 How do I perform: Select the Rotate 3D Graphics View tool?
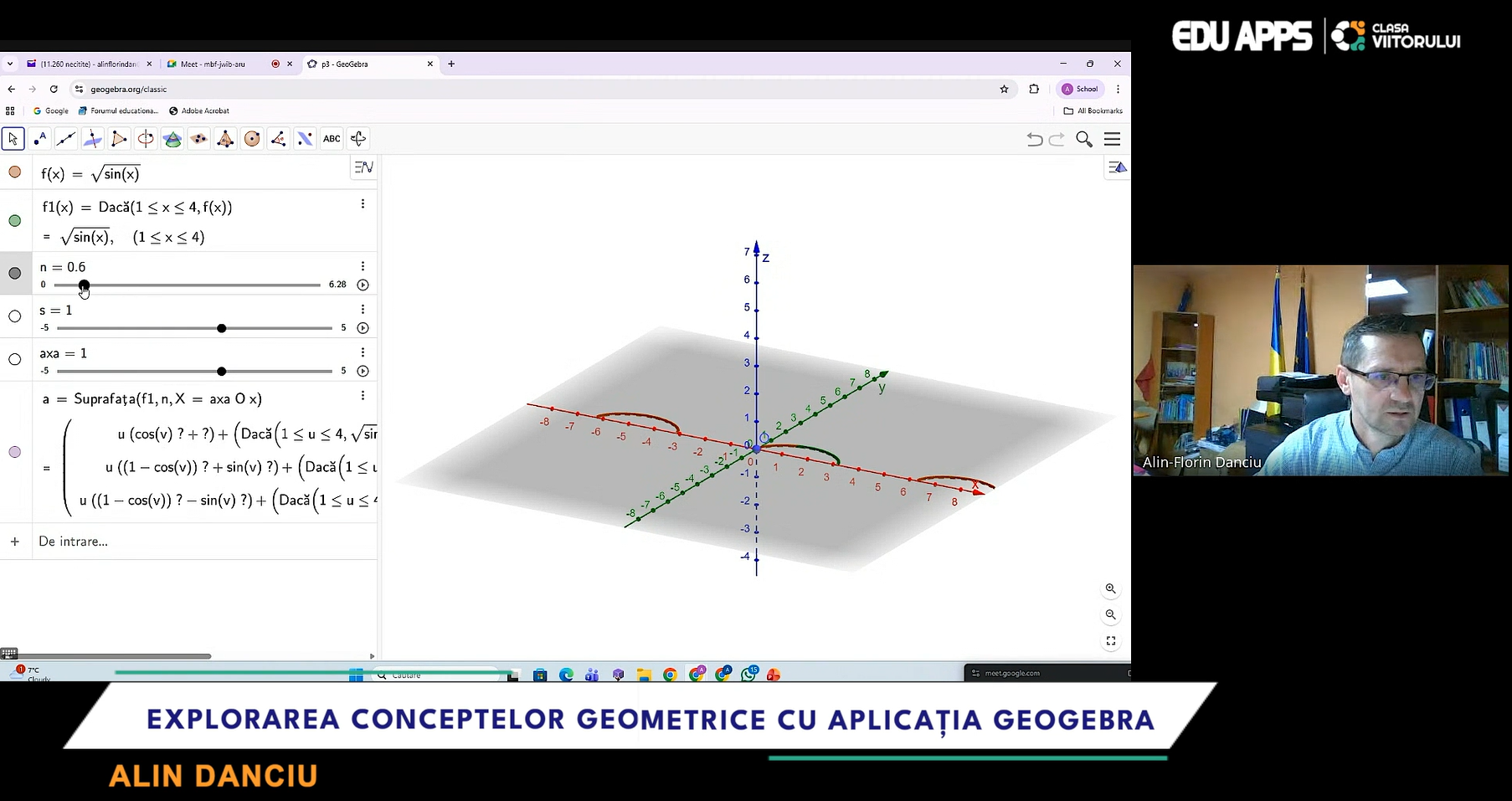[x=358, y=139]
